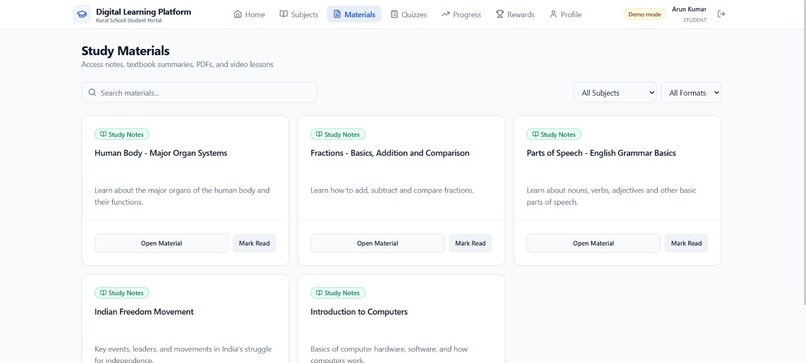Screen dimensions: 806x363
Task: Click the Arun Kumar user name
Action: [689, 9]
